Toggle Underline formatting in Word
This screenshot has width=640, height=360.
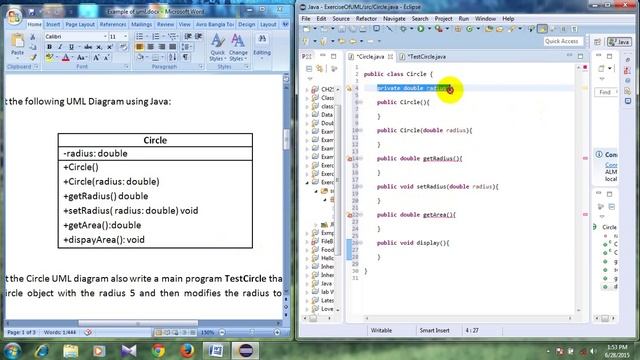pyautogui.click(x=71, y=47)
